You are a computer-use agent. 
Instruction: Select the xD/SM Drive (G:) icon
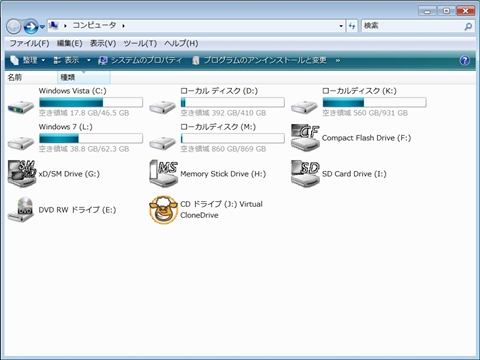[22, 174]
